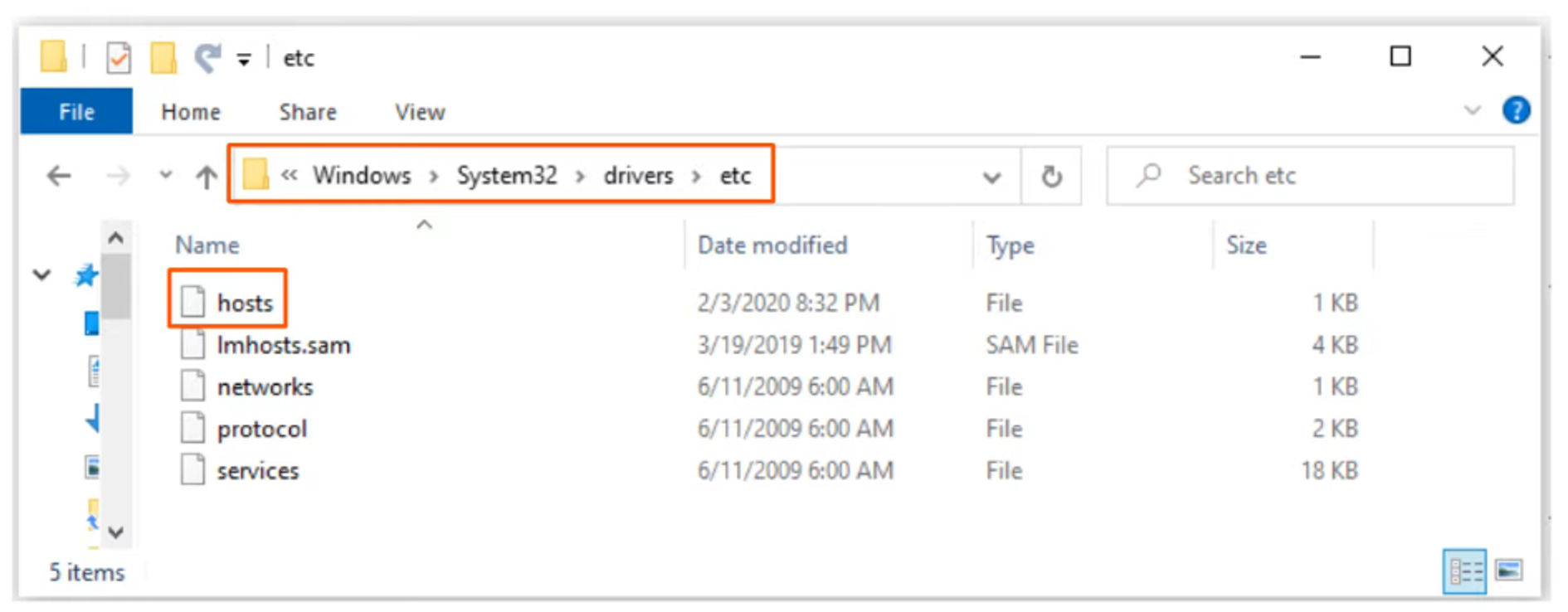Sort files by Date modified column
This screenshot has height=612, width=1568.
772,245
